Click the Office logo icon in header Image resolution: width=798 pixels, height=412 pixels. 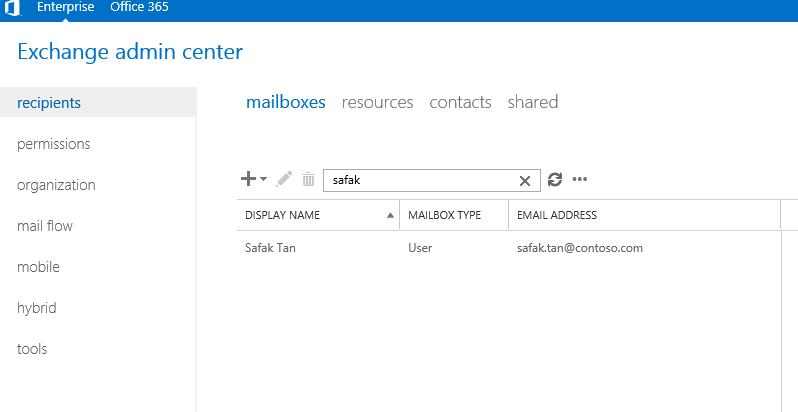click(13, 8)
